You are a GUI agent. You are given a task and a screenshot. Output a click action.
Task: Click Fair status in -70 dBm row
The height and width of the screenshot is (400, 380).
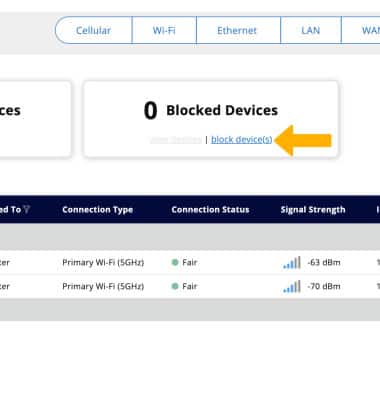pos(190,286)
